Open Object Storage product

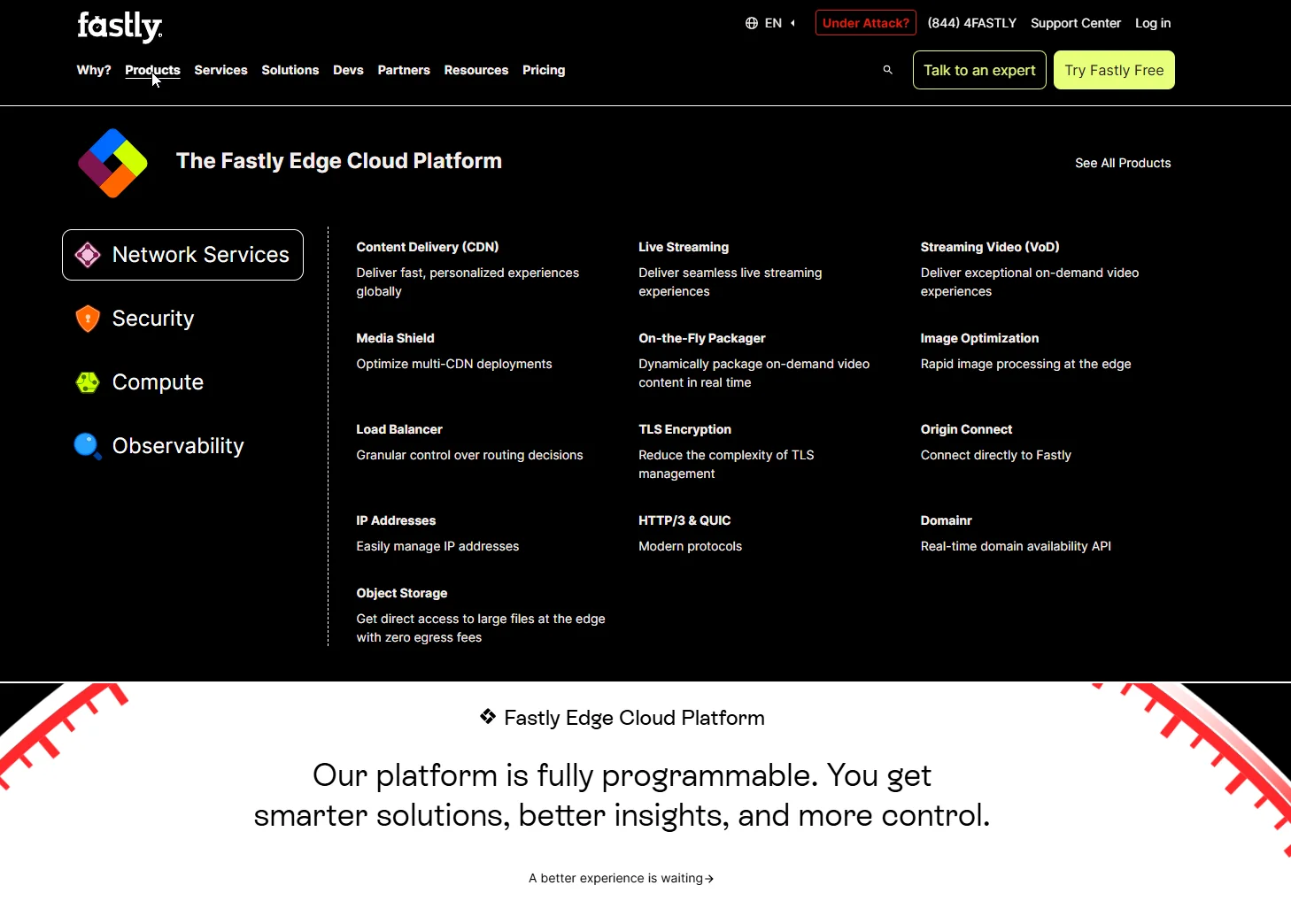(x=402, y=593)
